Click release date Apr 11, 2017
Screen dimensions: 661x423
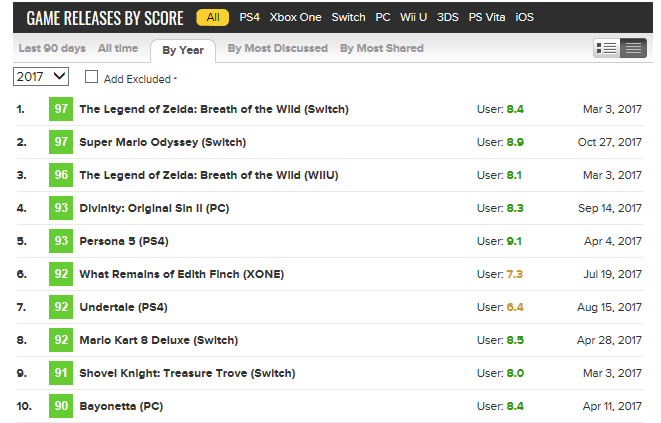612,406
